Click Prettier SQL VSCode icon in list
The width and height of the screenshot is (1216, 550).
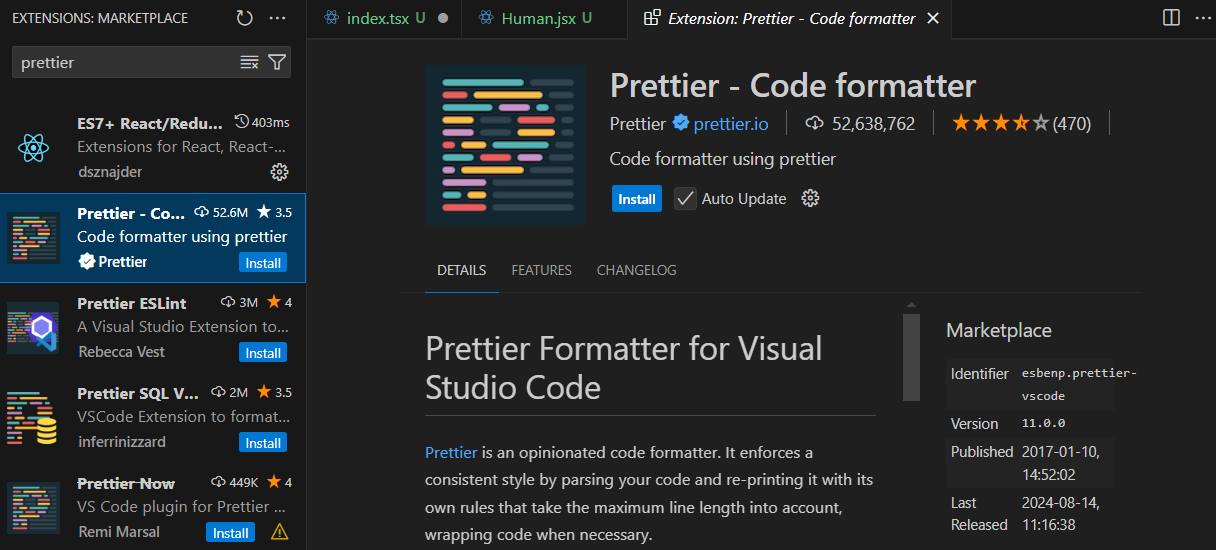coord(33,418)
